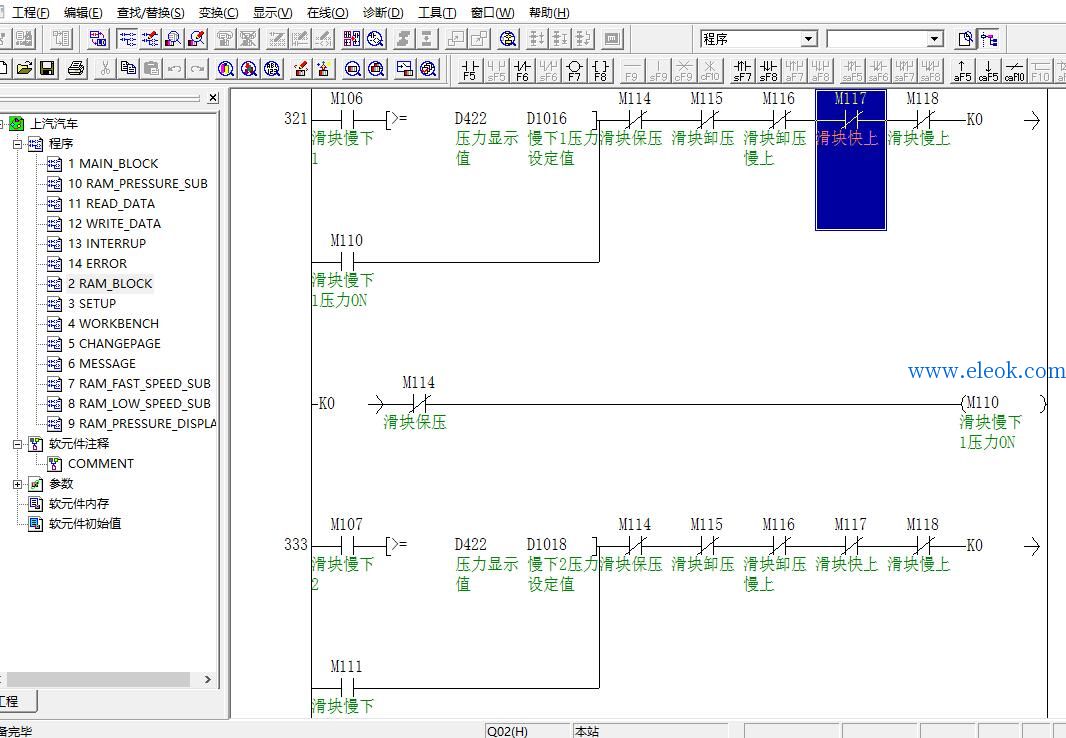Screen dimensions: 1066x738
Task: Open the 在线 menu
Action: tap(327, 12)
